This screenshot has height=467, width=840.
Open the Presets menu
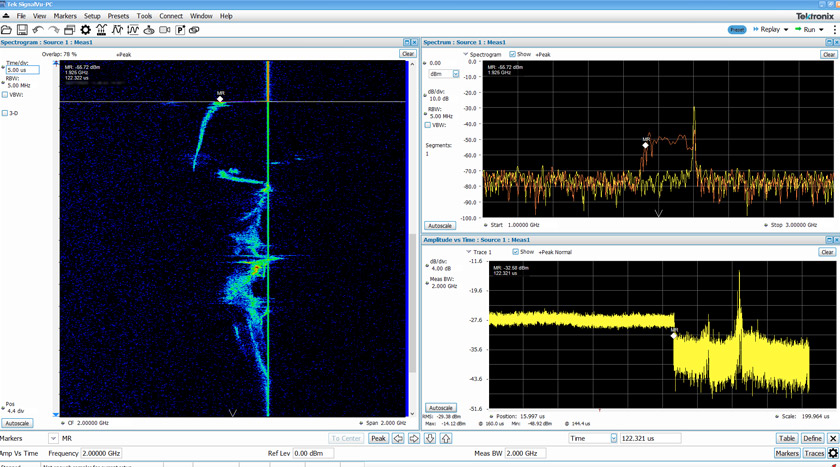(118, 16)
